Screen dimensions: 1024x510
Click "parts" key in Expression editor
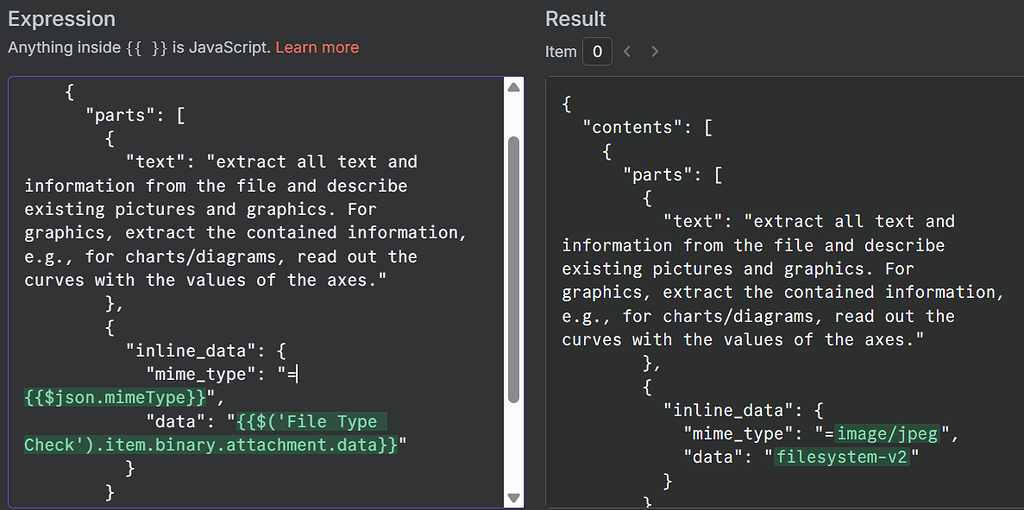[117, 116]
